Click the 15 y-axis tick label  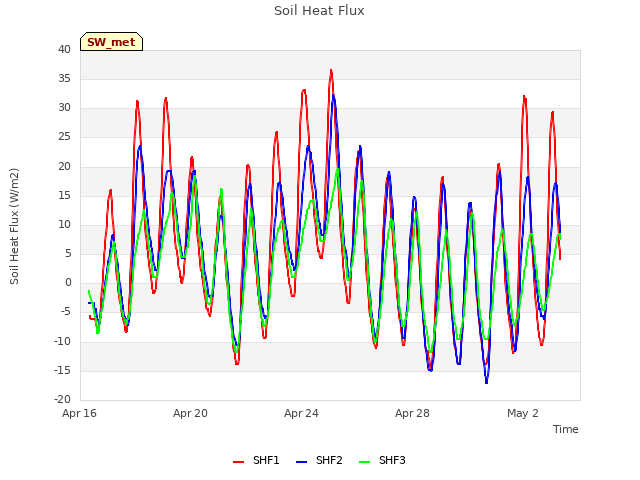coord(64,196)
